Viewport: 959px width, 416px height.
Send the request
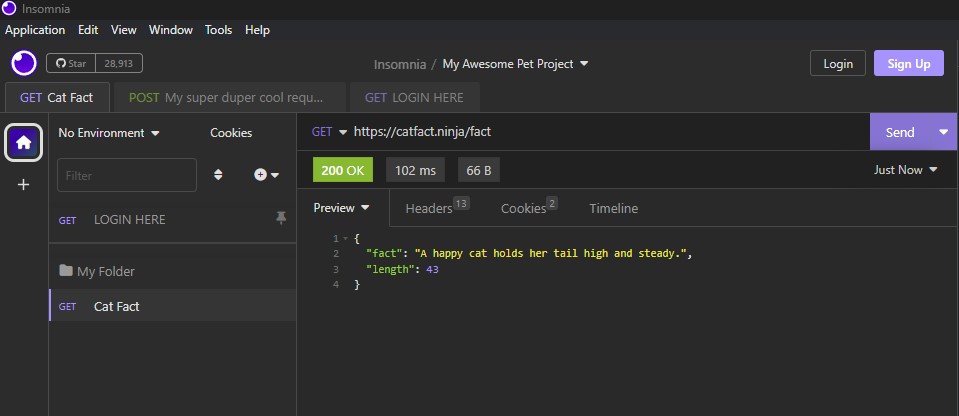(x=900, y=132)
